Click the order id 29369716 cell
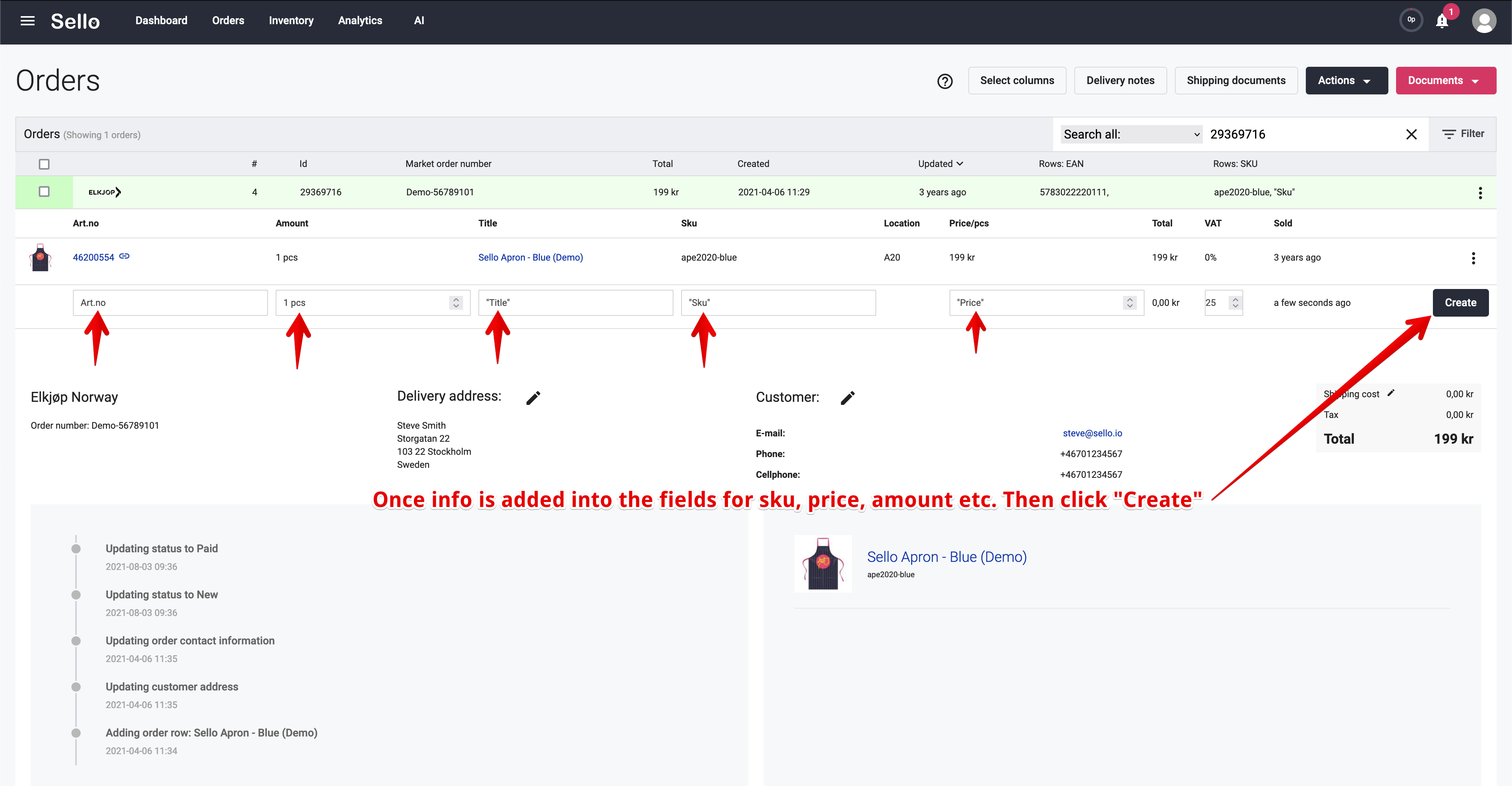 [x=321, y=192]
